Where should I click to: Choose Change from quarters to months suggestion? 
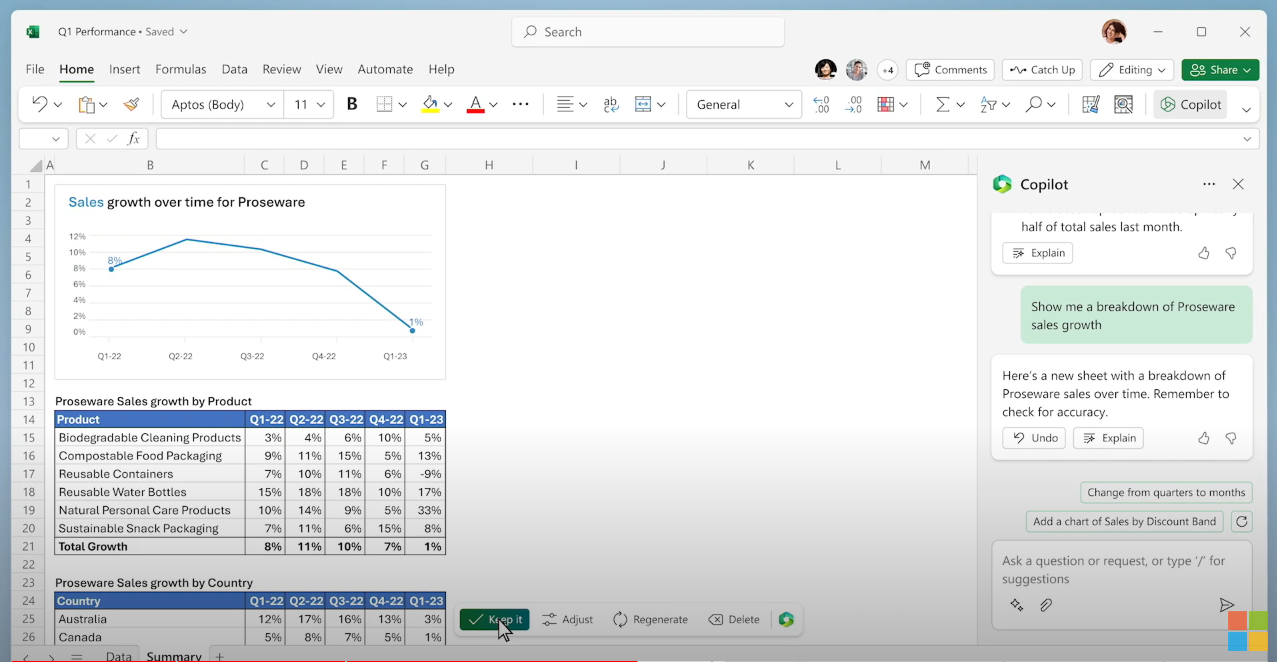(1166, 492)
